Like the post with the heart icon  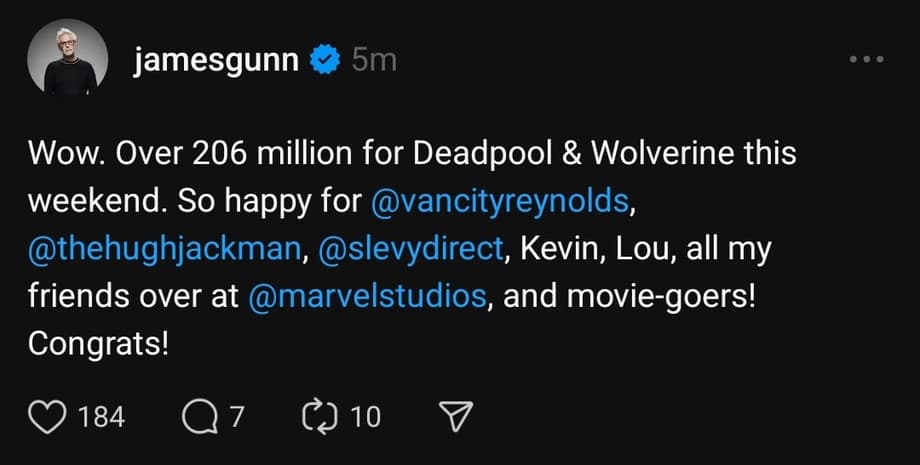click(x=46, y=416)
